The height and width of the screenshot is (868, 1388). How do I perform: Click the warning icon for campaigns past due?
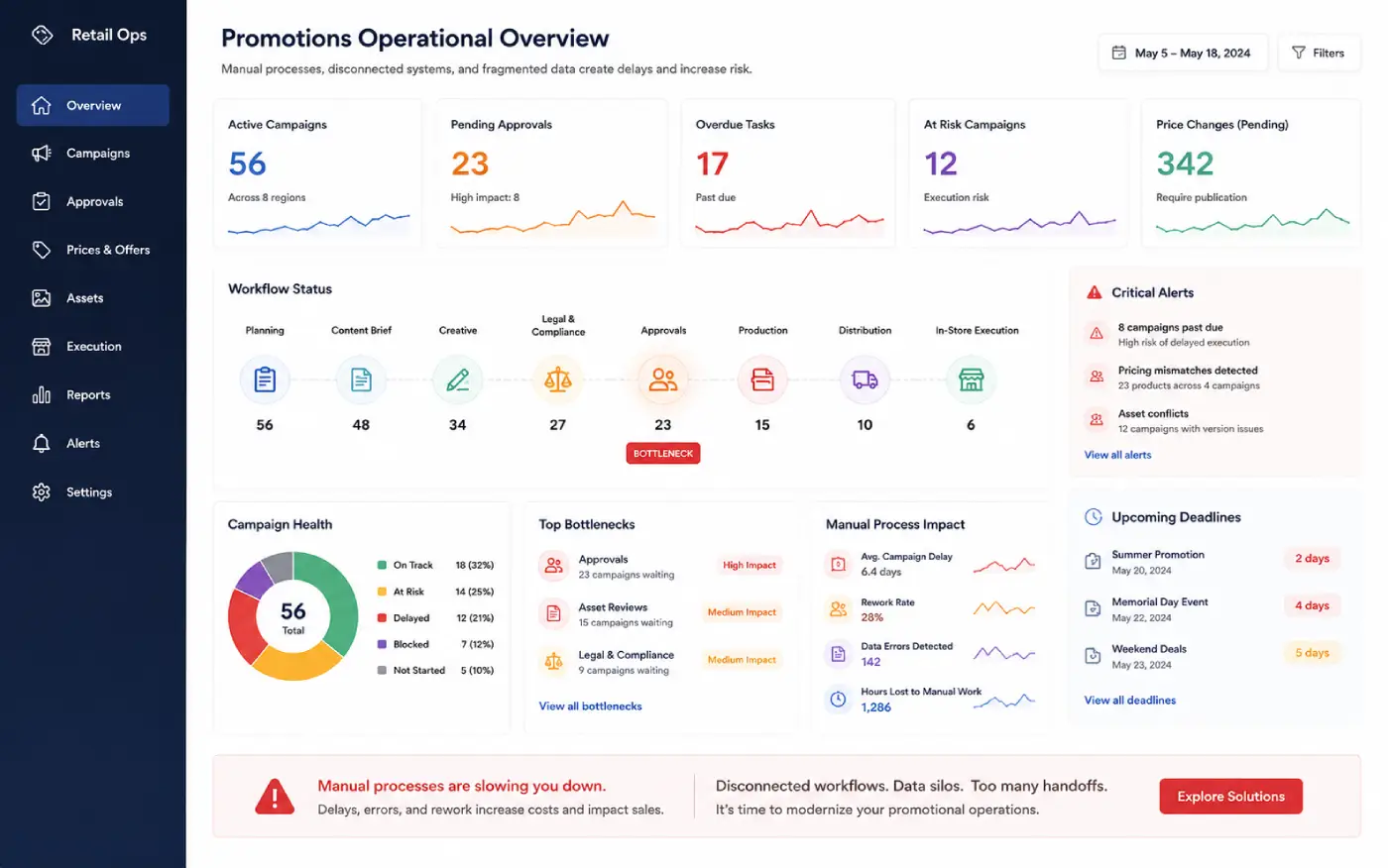(x=1097, y=334)
